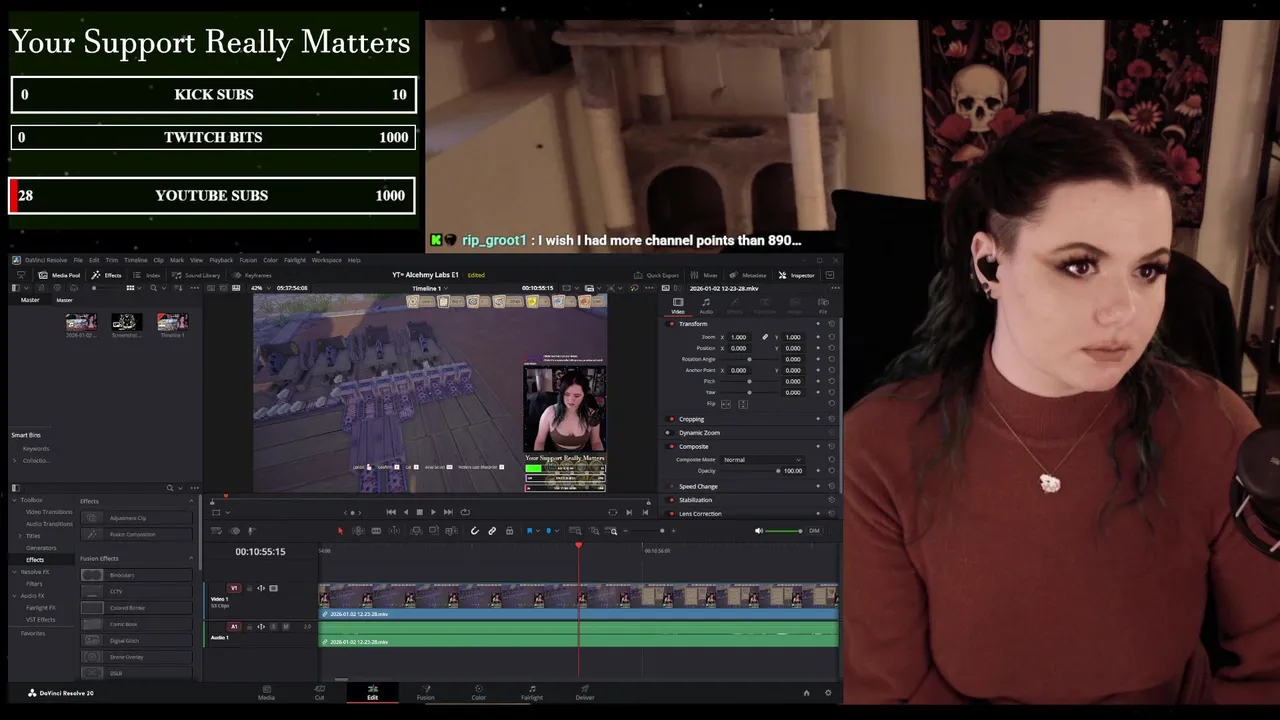This screenshot has height=720, width=1280.
Task: Select the Adjustment Clip effect
Action: pyautogui.click(x=136, y=518)
